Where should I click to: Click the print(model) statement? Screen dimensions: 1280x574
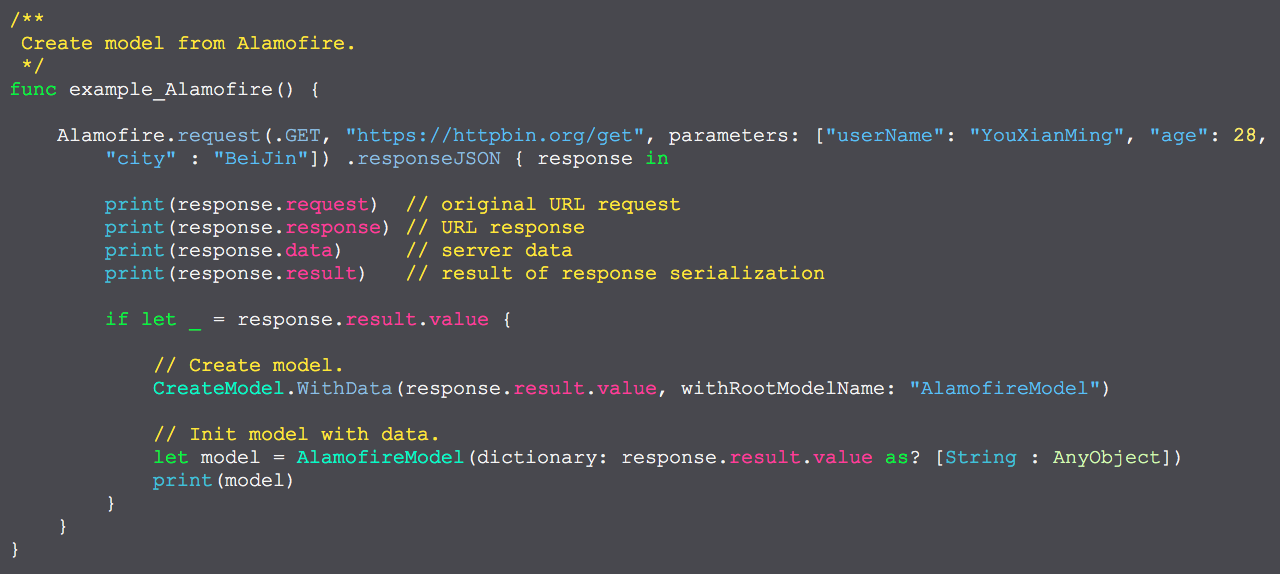click(x=223, y=480)
